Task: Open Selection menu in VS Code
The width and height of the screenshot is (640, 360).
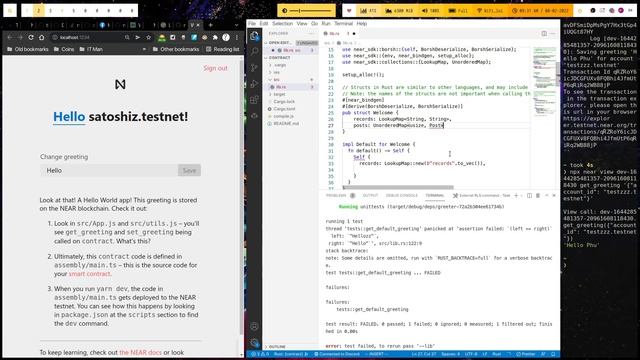Action: [x=282, y=24]
